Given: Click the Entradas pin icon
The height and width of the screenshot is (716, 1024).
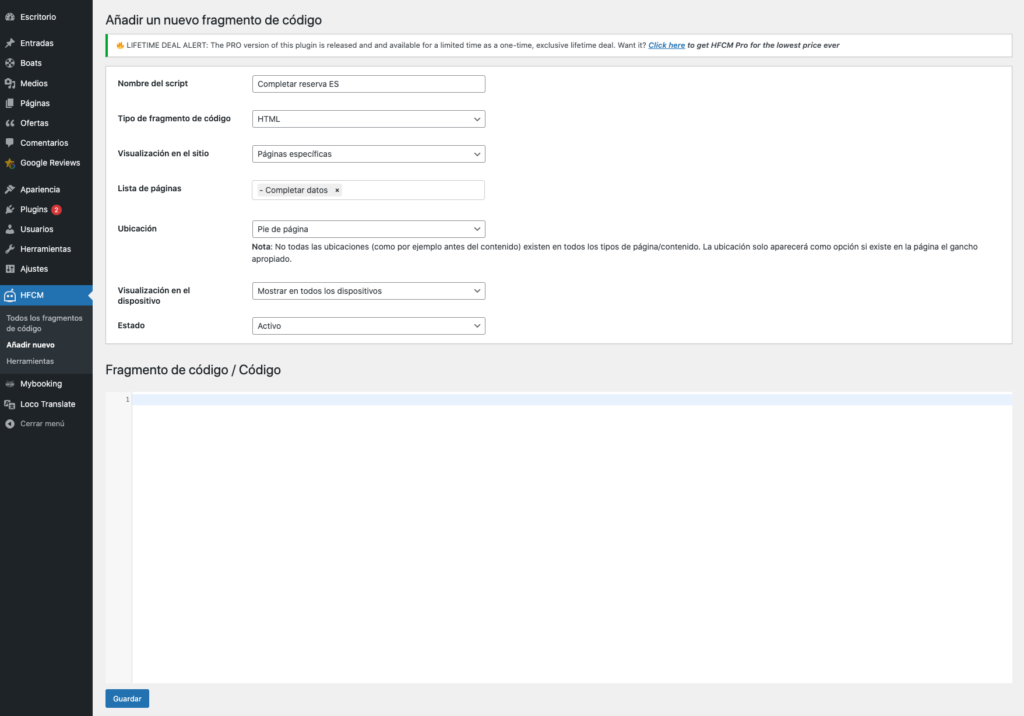Looking at the screenshot, I should click(x=10, y=43).
